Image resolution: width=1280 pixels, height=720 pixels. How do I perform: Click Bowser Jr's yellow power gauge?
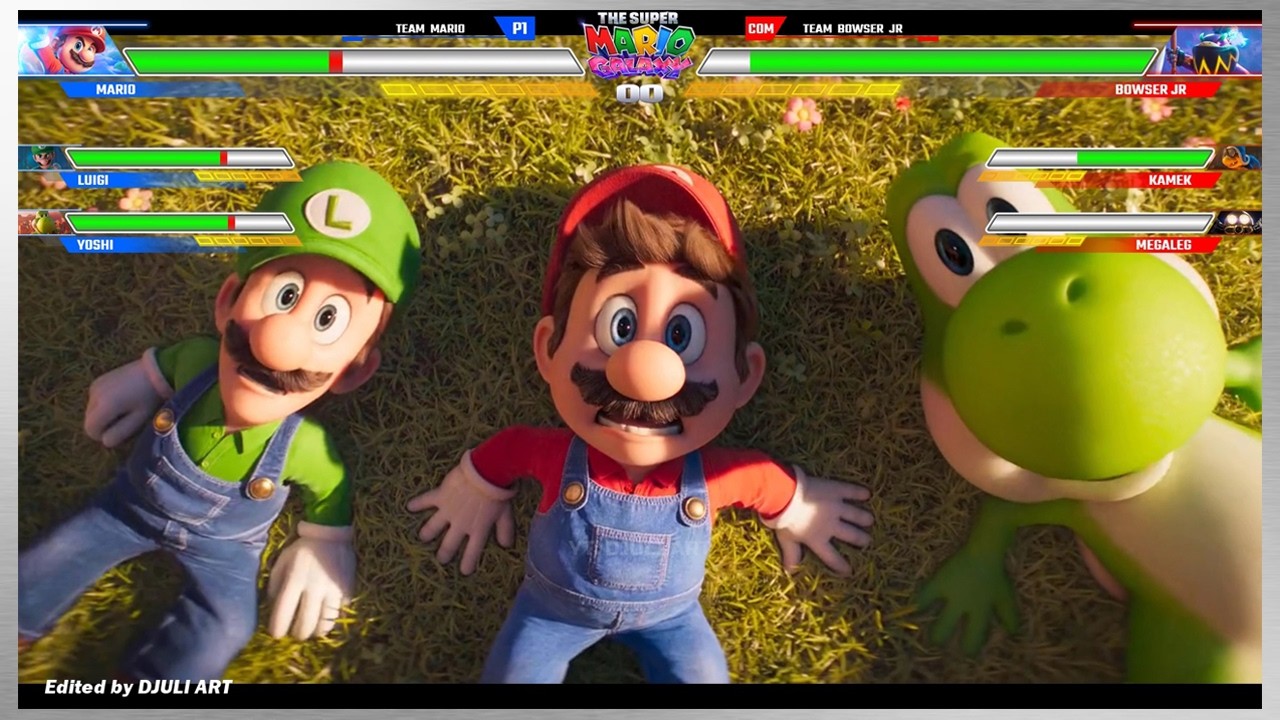coord(793,90)
